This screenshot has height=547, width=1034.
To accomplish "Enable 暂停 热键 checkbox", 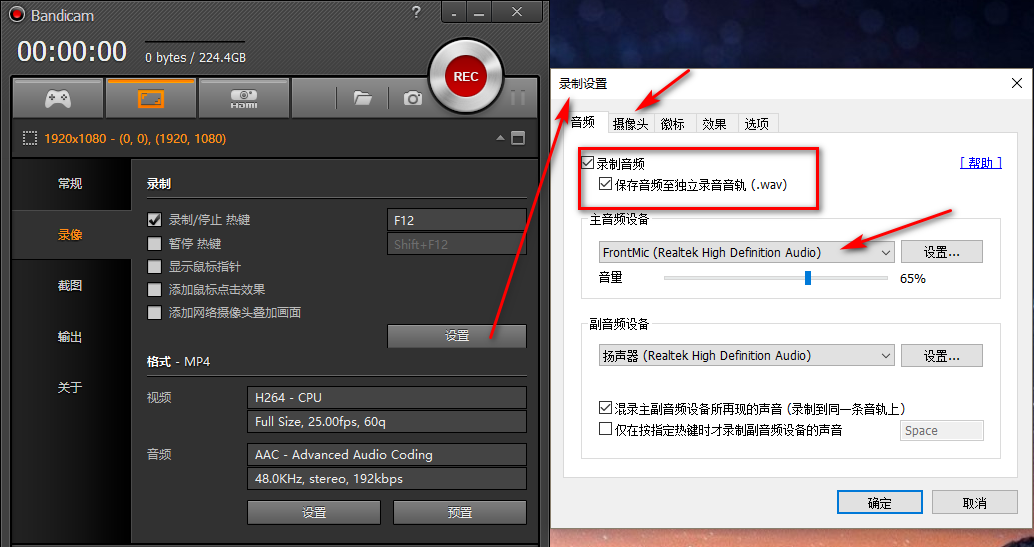I will coord(154,243).
